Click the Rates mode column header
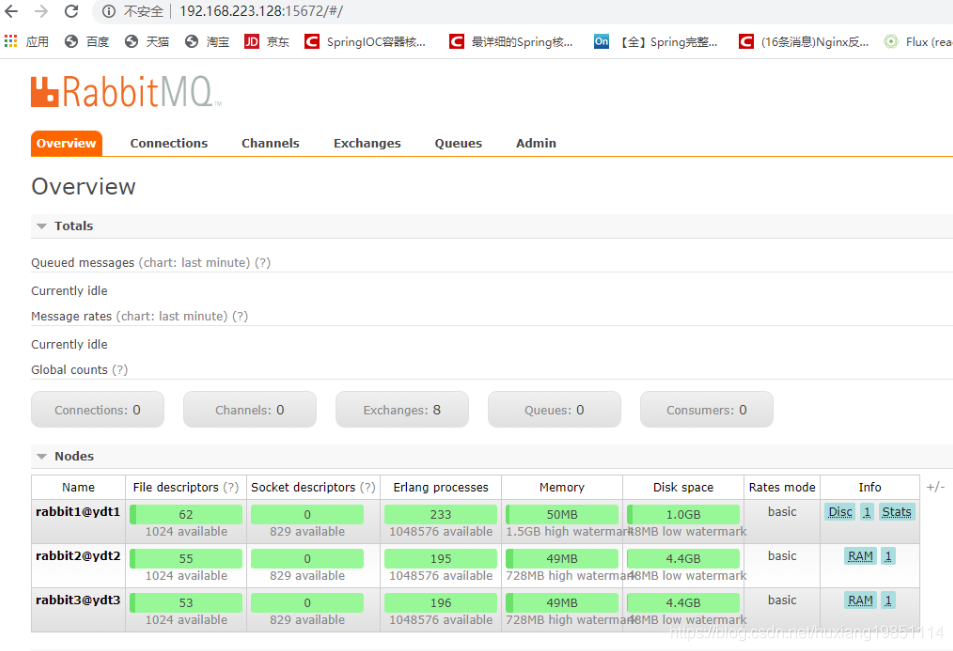This screenshot has width=953, height=651. [782, 487]
